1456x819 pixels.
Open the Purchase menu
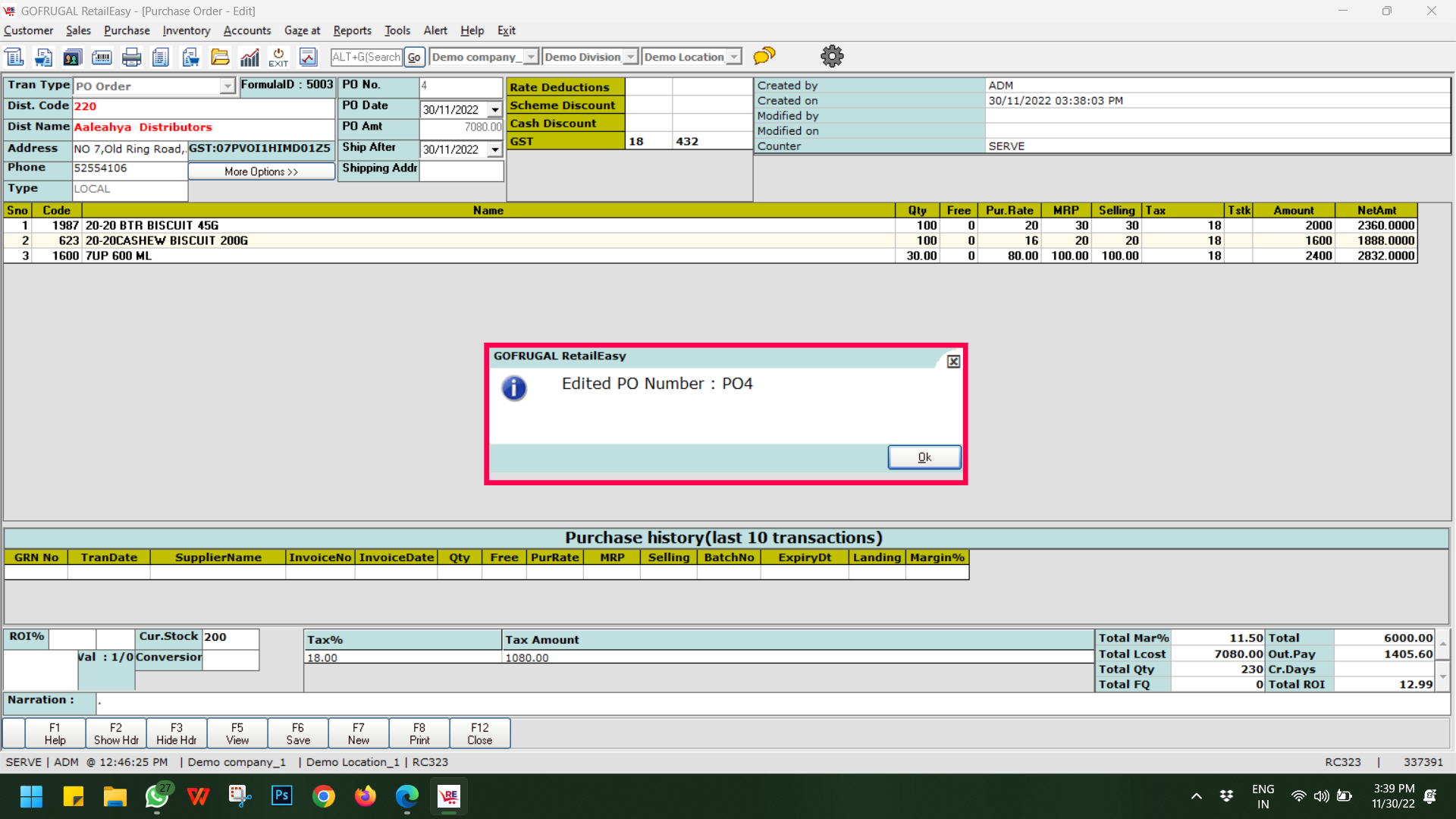pos(127,30)
